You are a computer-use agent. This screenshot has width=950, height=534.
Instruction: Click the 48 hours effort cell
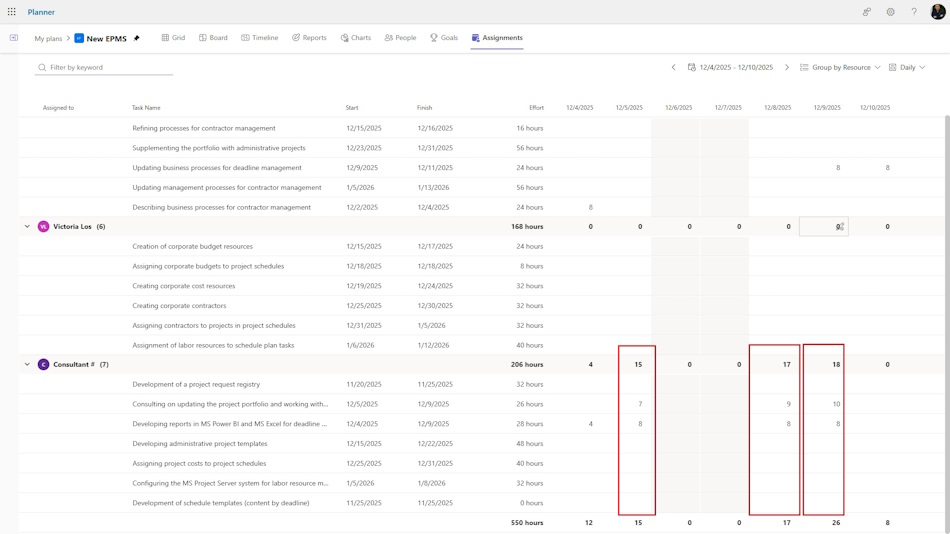pos(530,444)
